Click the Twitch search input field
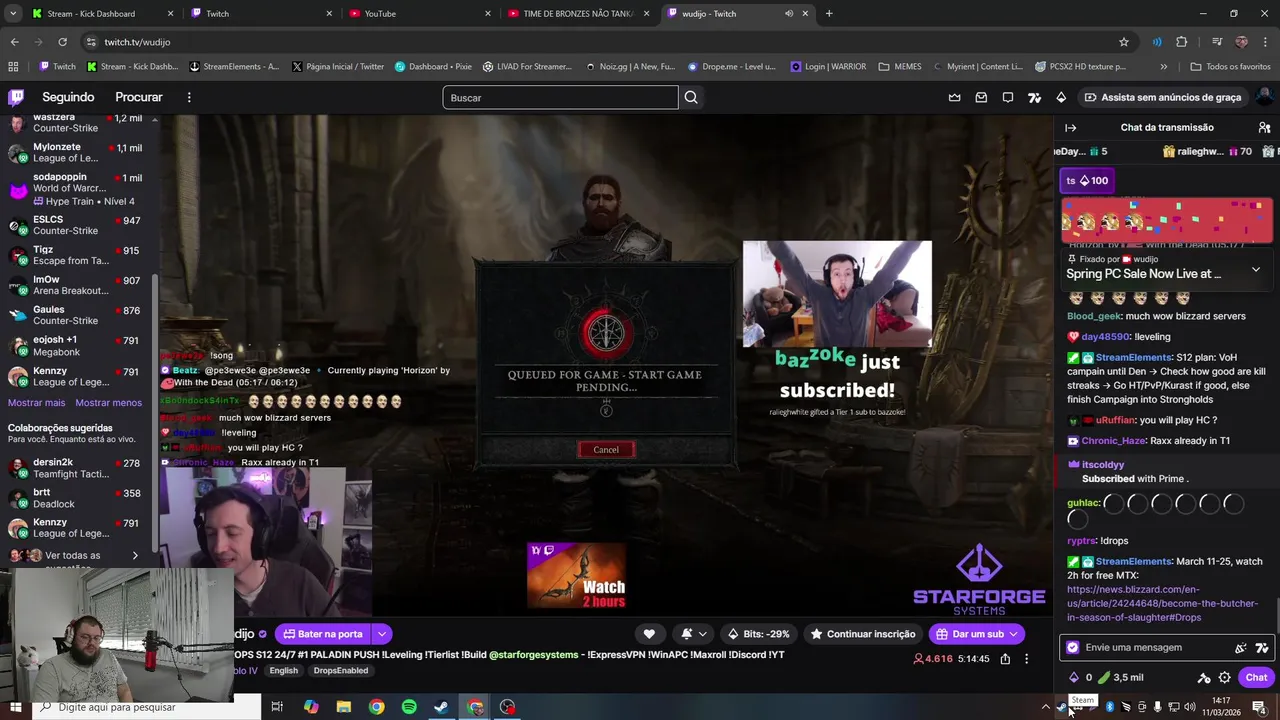This screenshot has width=1280, height=720. (560, 97)
